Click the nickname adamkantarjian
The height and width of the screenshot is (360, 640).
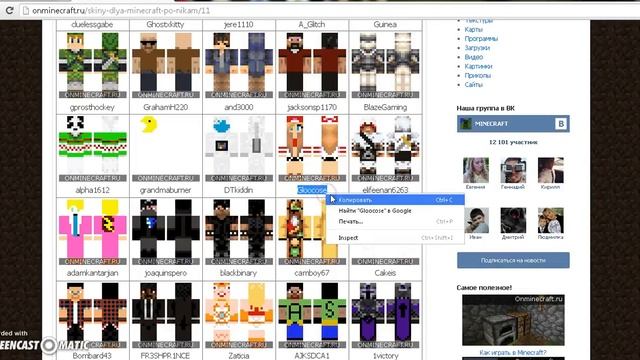click(x=92, y=273)
